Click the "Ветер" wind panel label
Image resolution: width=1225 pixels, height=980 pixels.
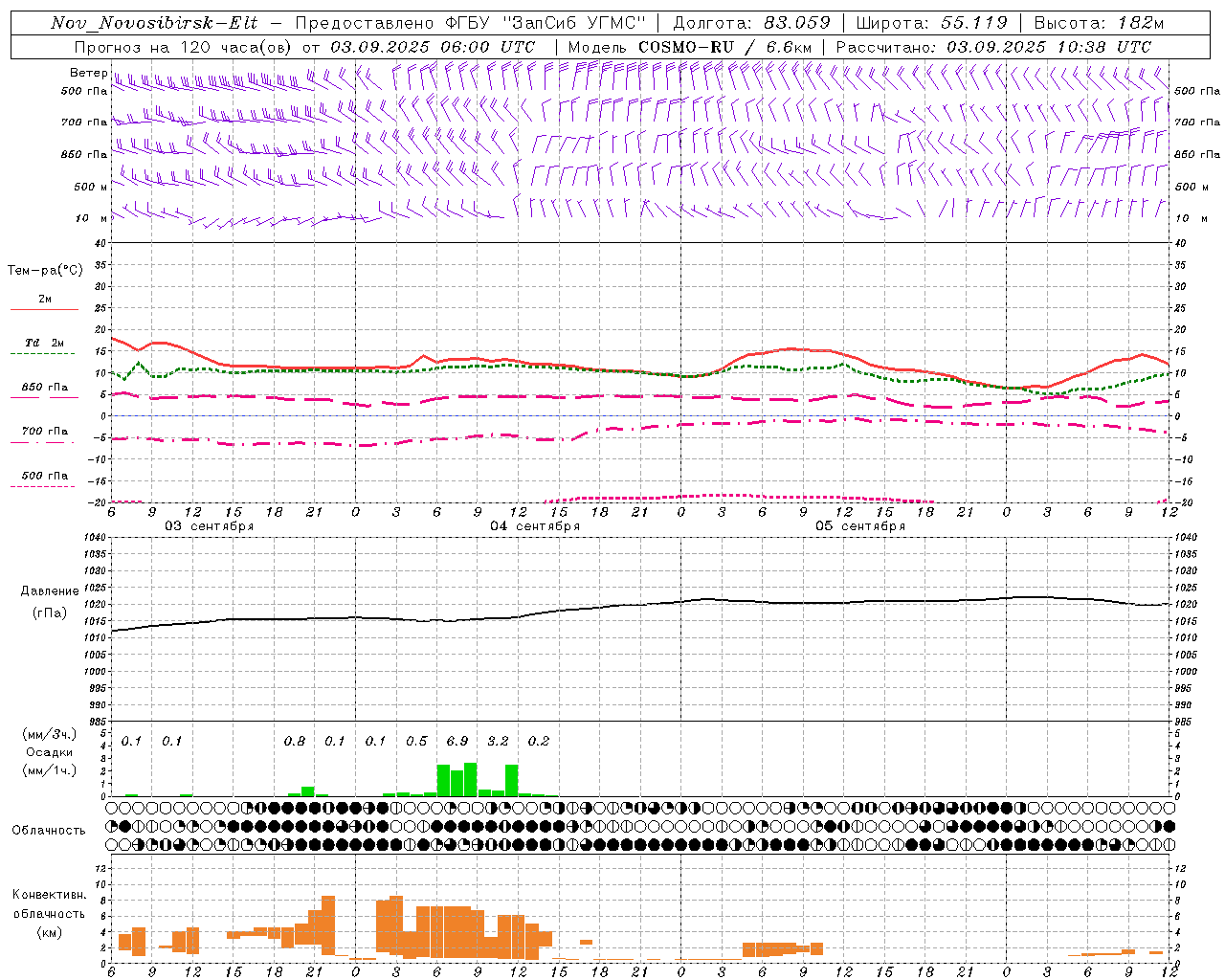88,73
